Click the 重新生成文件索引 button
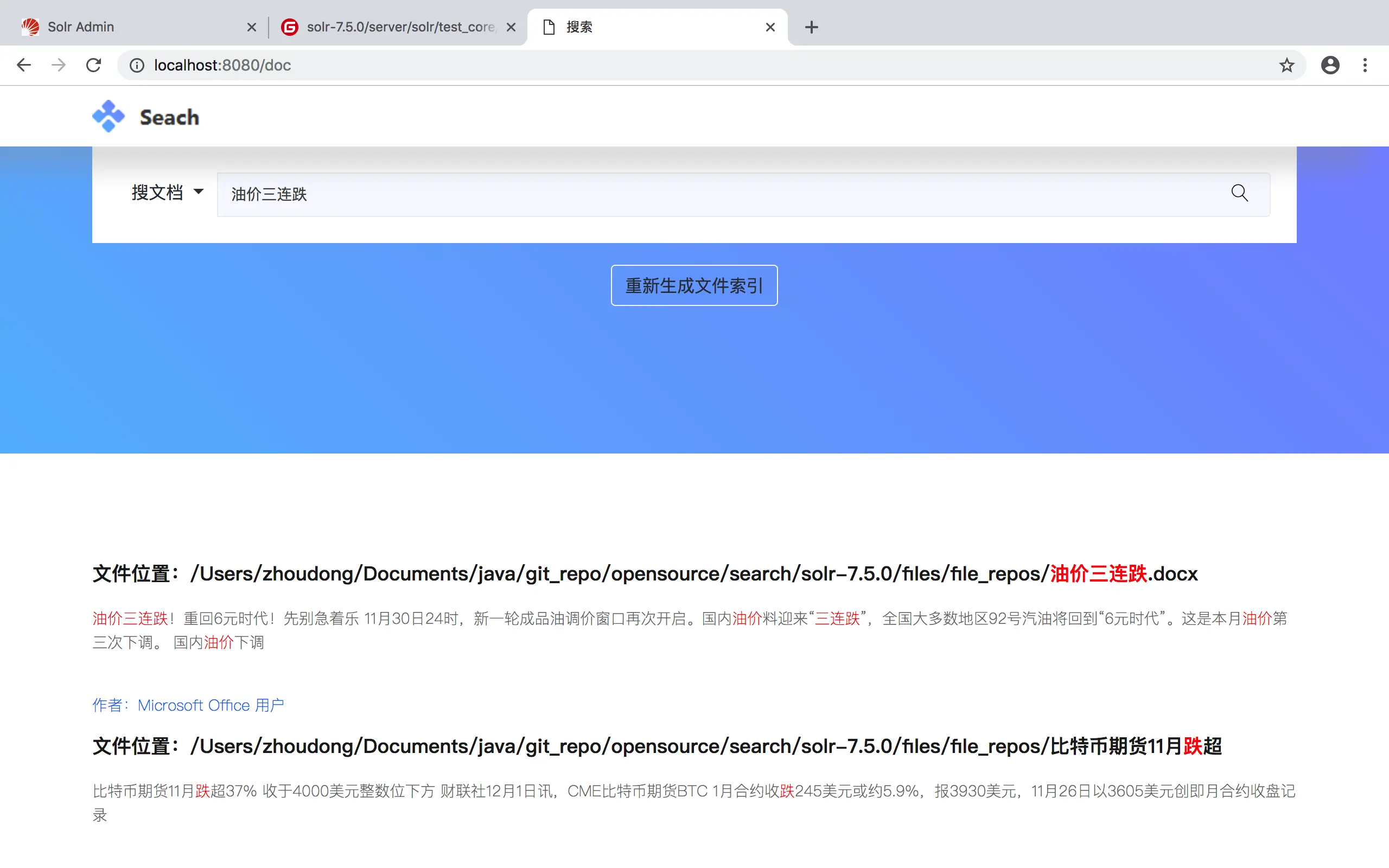The image size is (1389, 868). (x=694, y=285)
